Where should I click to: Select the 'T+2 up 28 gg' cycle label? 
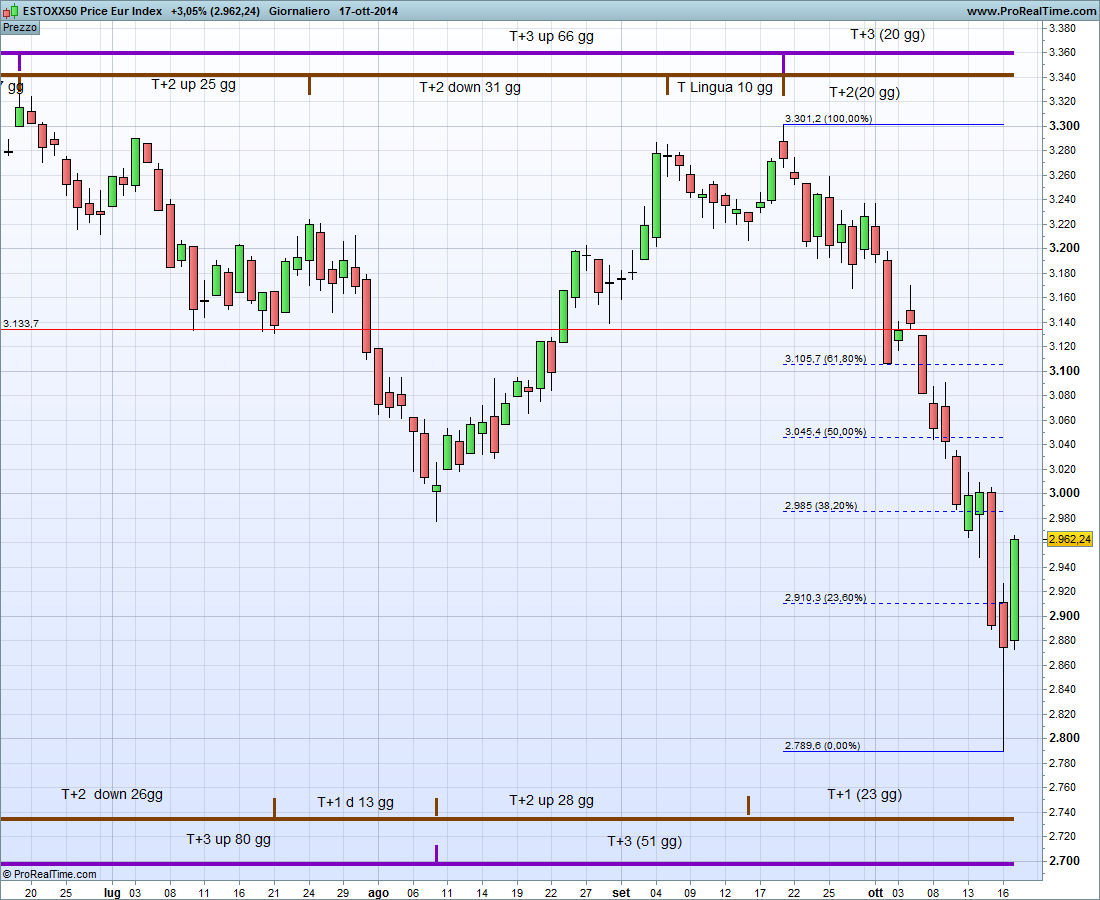click(x=551, y=800)
